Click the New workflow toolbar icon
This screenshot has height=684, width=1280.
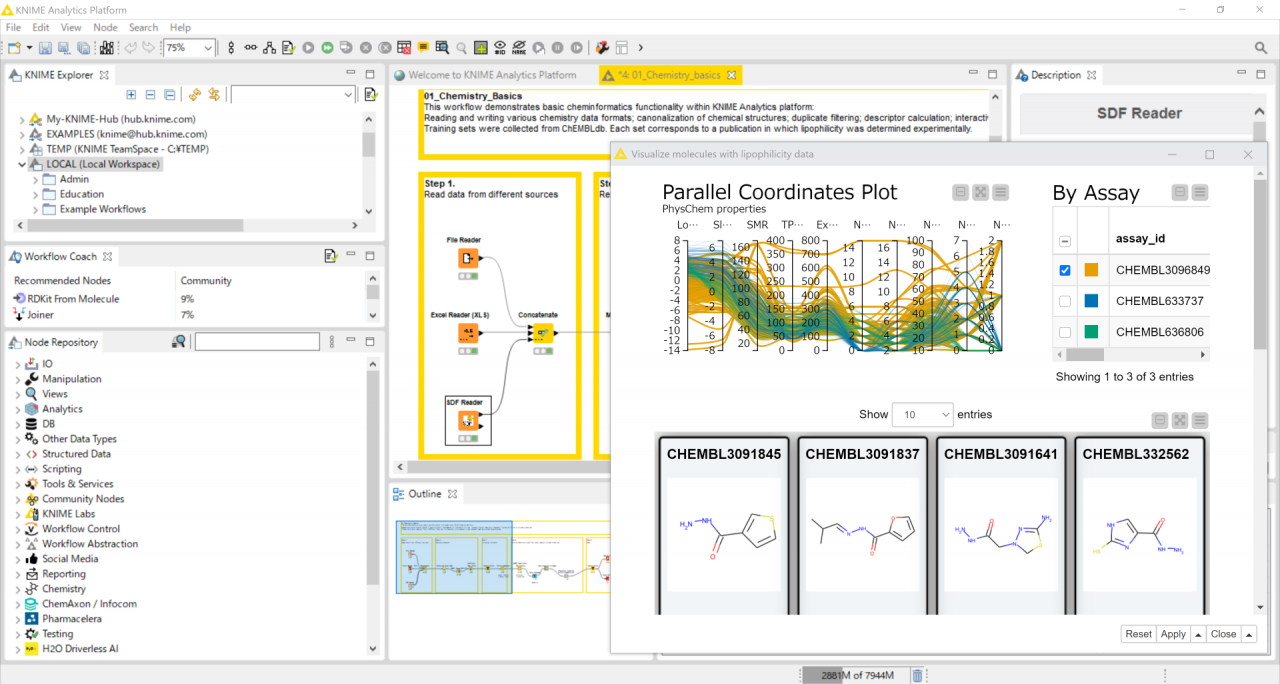tap(13, 47)
